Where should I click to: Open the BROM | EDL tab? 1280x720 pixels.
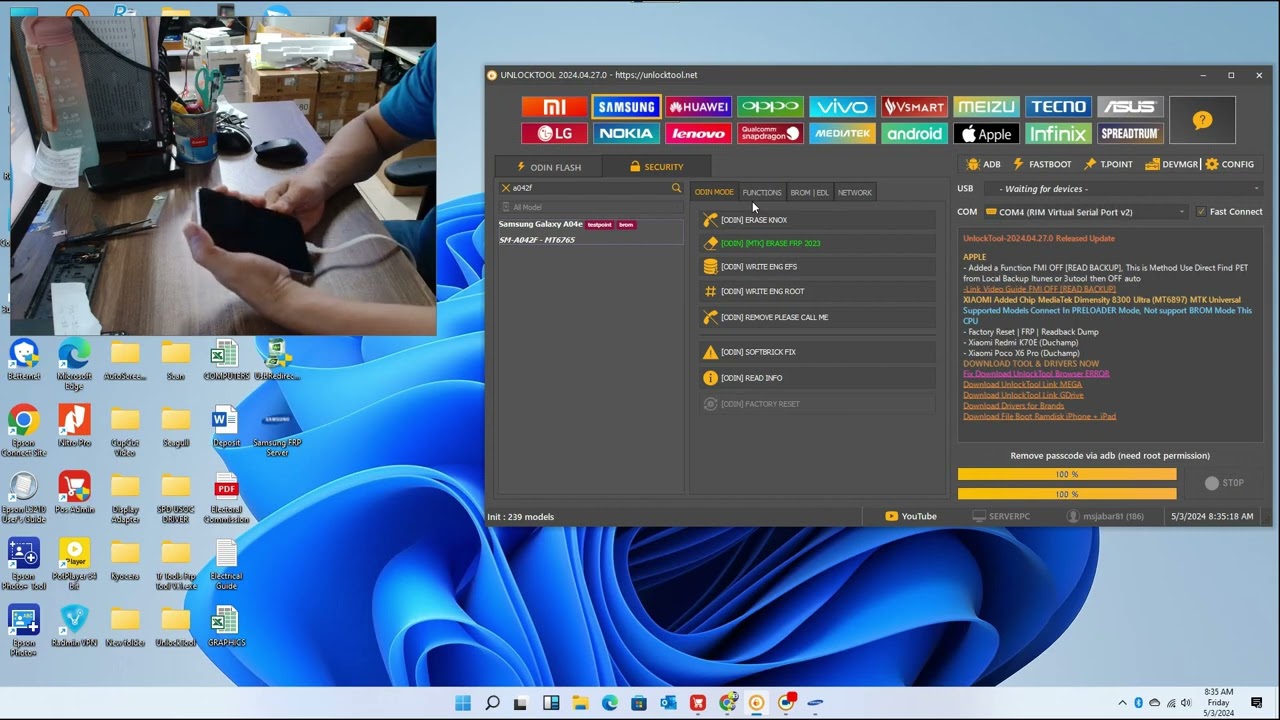(x=810, y=192)
